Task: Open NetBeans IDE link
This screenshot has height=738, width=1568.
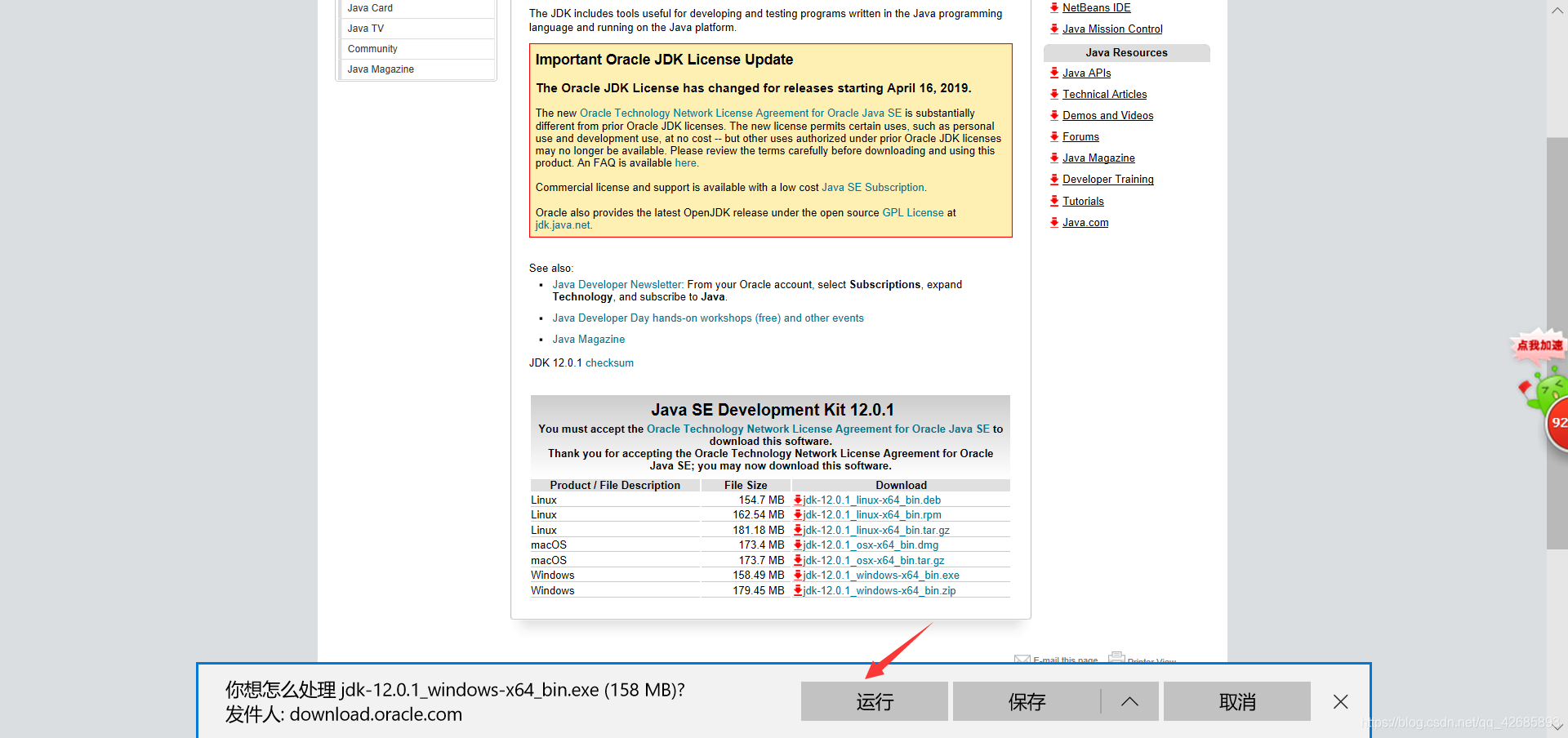Action: [1097, 8]
